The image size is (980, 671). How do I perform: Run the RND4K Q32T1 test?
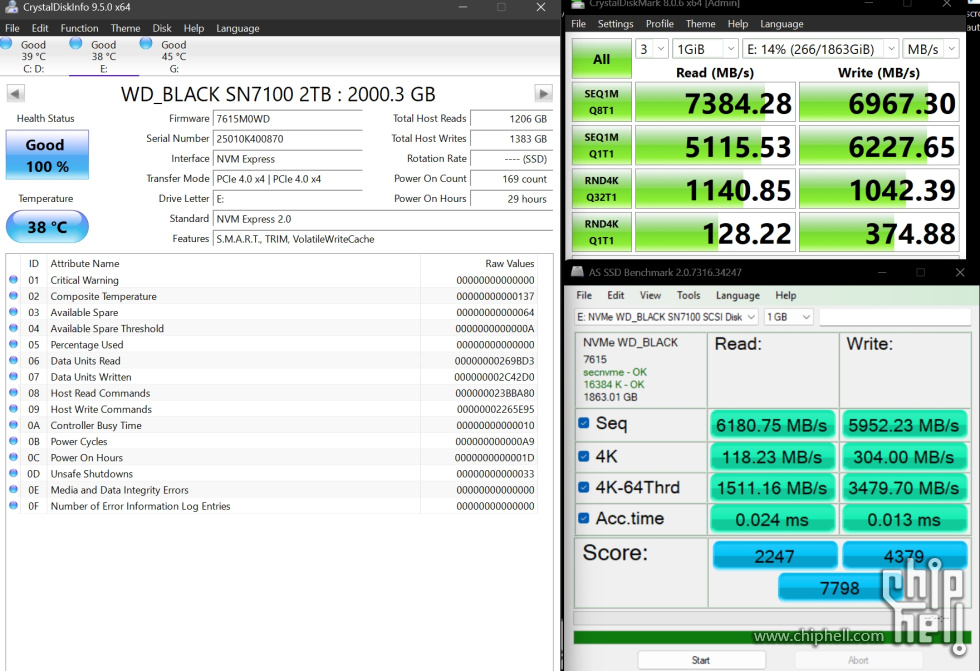(x=601, y=189)
